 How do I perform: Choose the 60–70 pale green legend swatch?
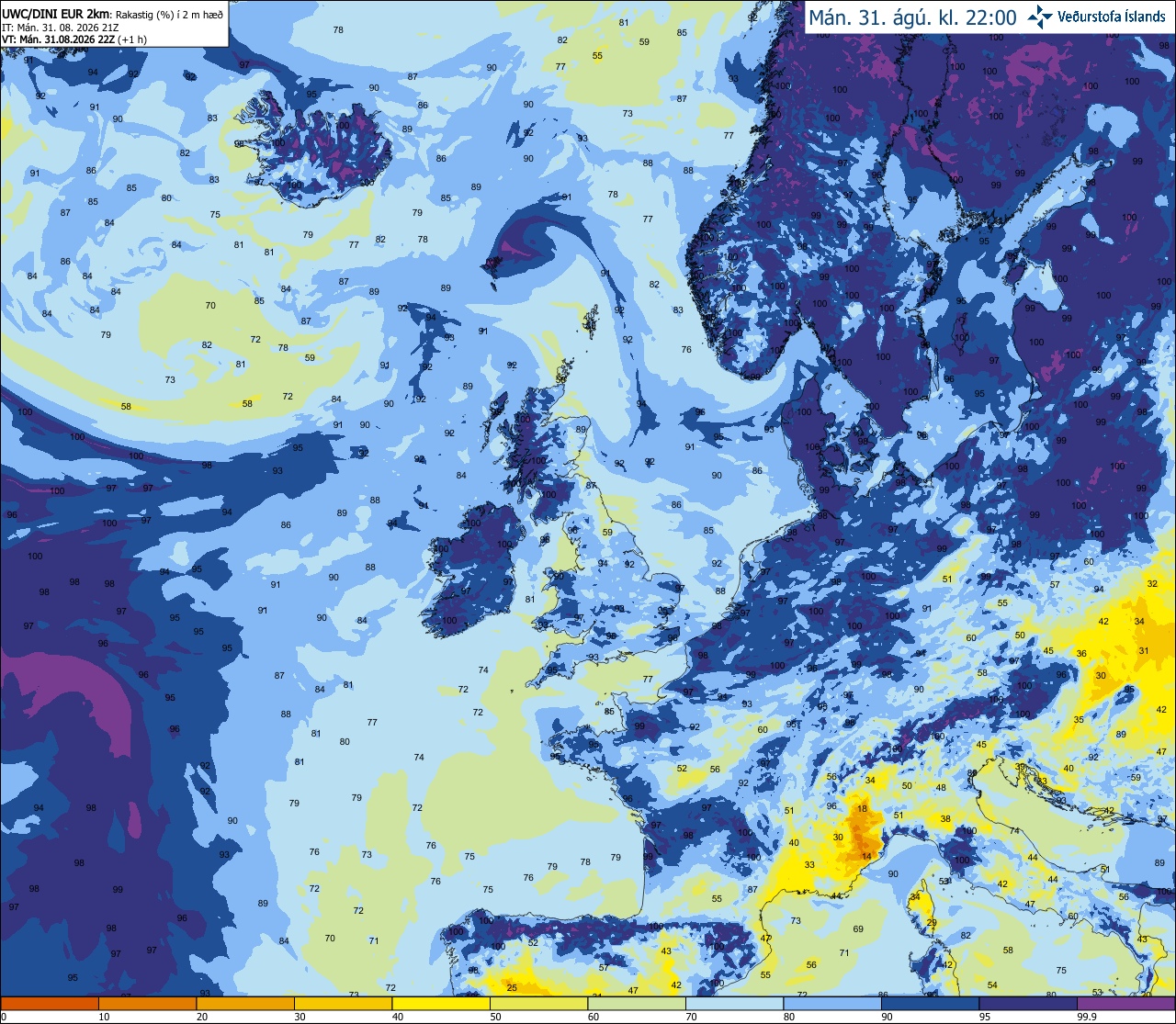(636, 1004)
